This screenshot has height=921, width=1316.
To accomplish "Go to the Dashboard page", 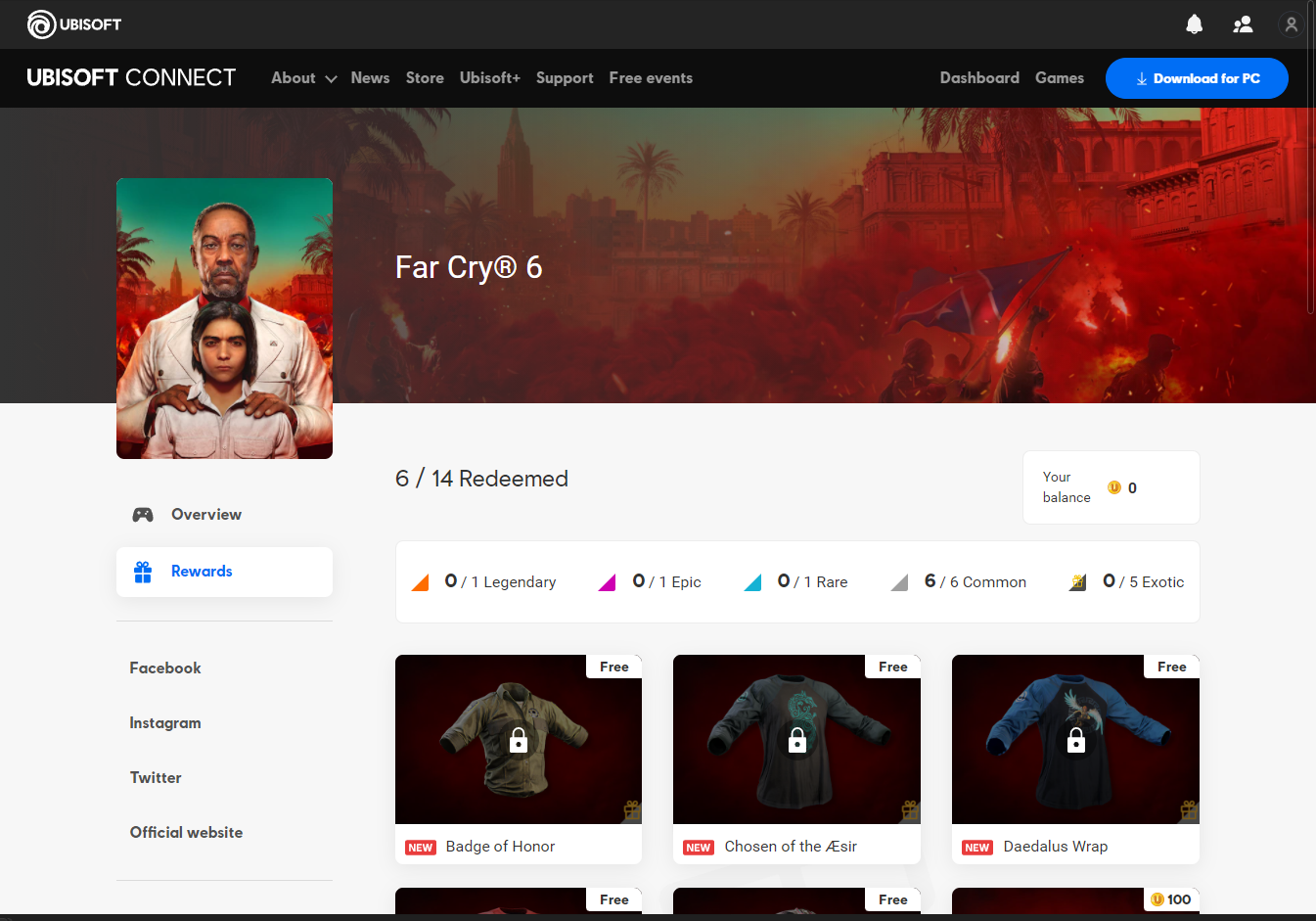I will (x=979, y=78).
